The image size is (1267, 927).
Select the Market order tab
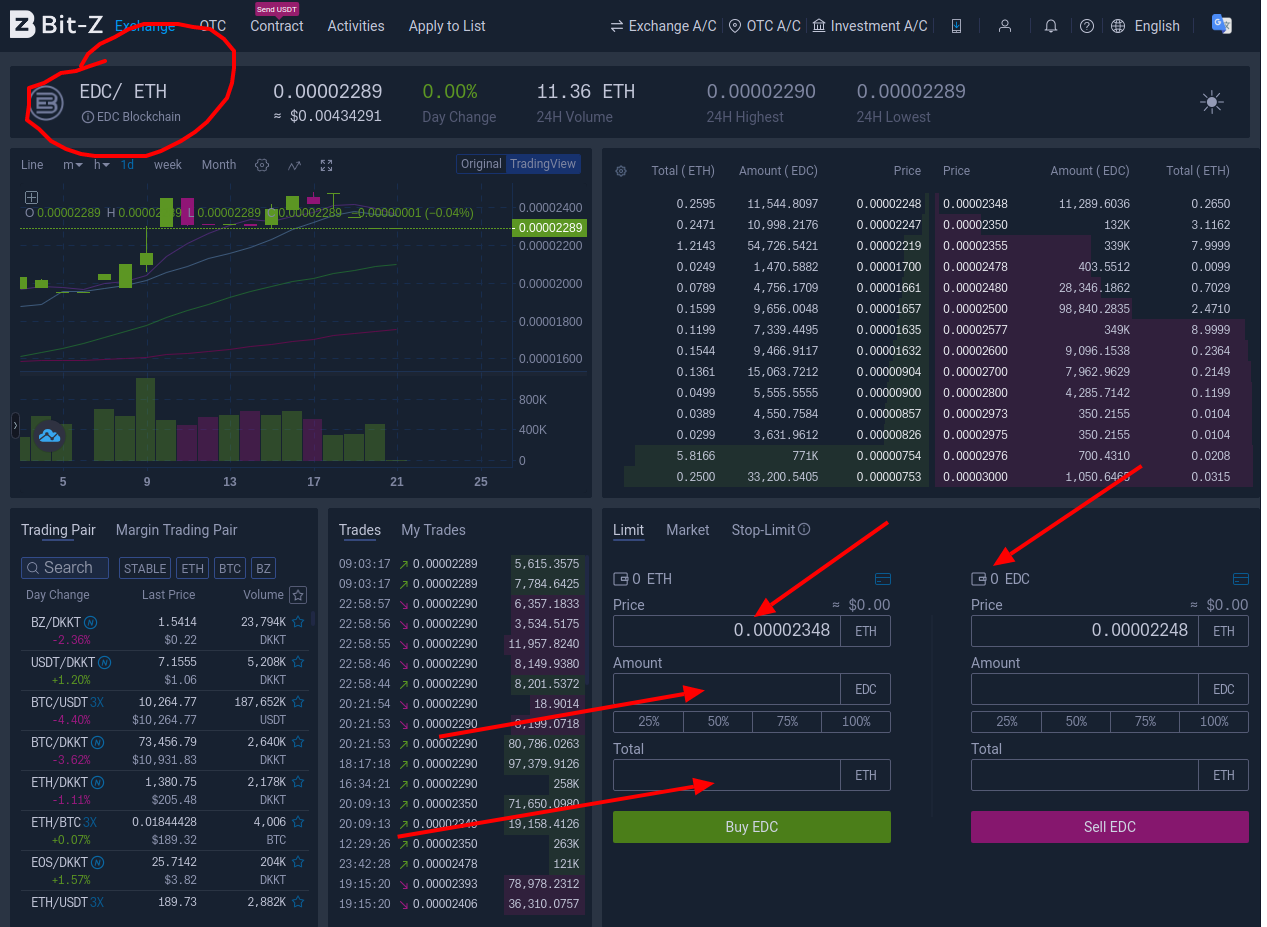point(688,530)
